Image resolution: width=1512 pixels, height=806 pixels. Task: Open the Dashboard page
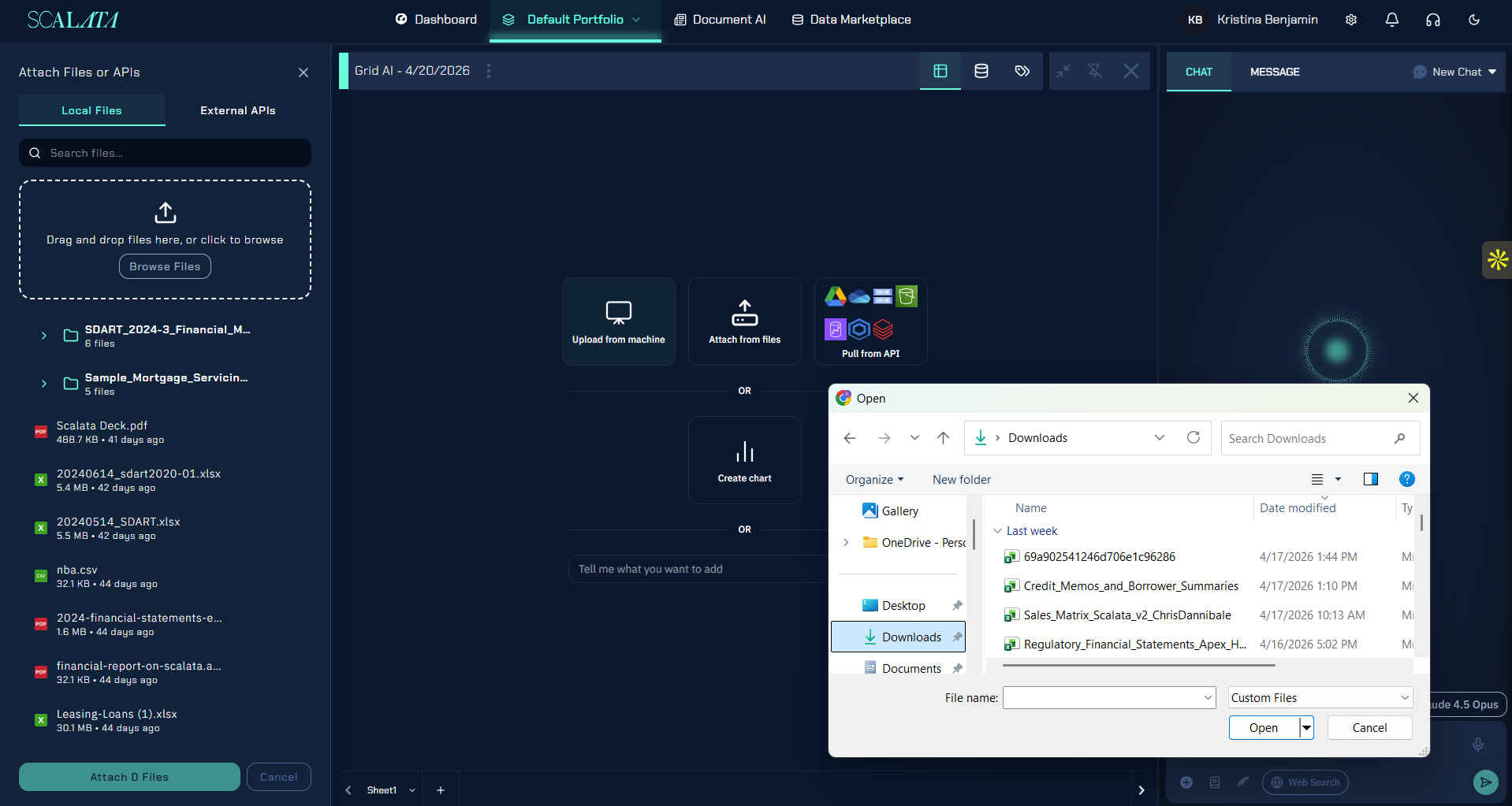pos(436,20)
